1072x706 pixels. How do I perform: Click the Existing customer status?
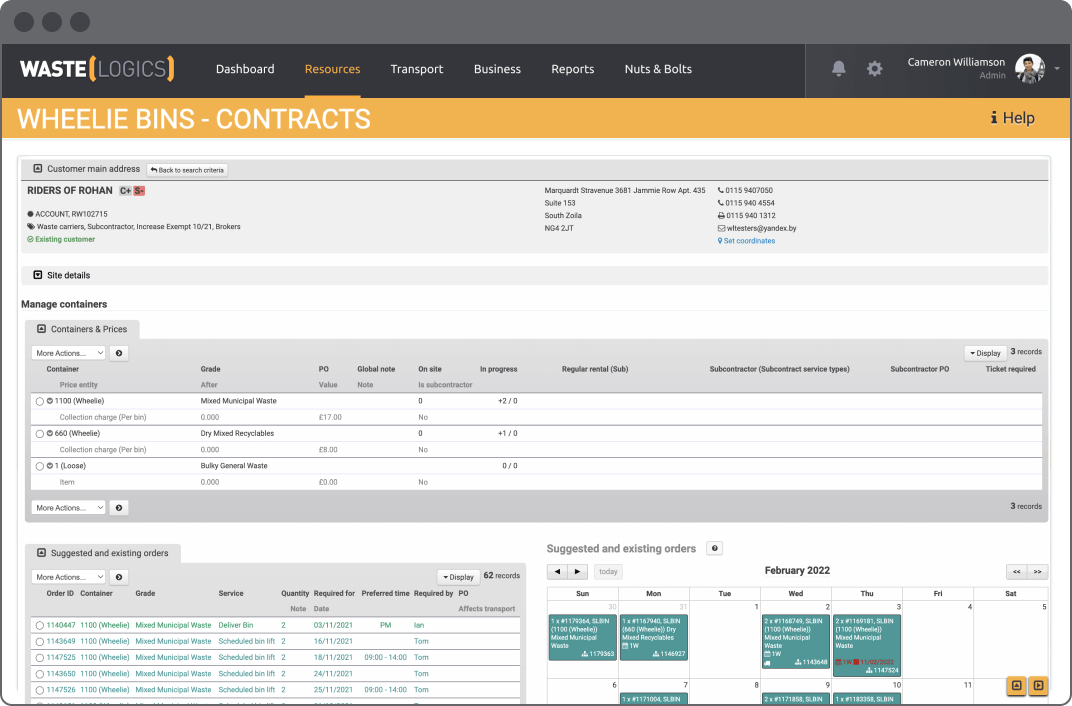61,240
